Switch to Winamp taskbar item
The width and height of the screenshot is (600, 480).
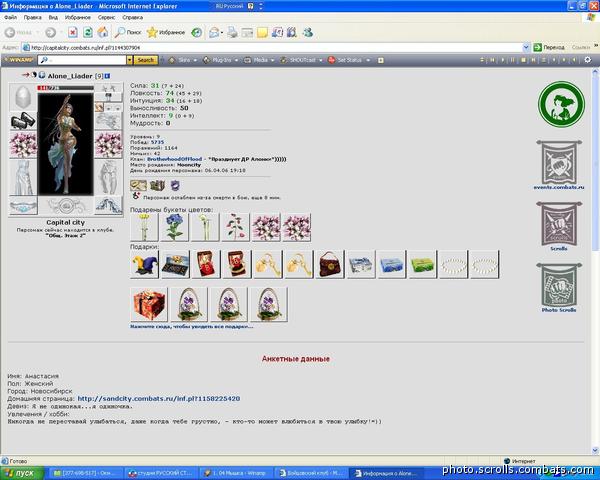coord(236,473)
